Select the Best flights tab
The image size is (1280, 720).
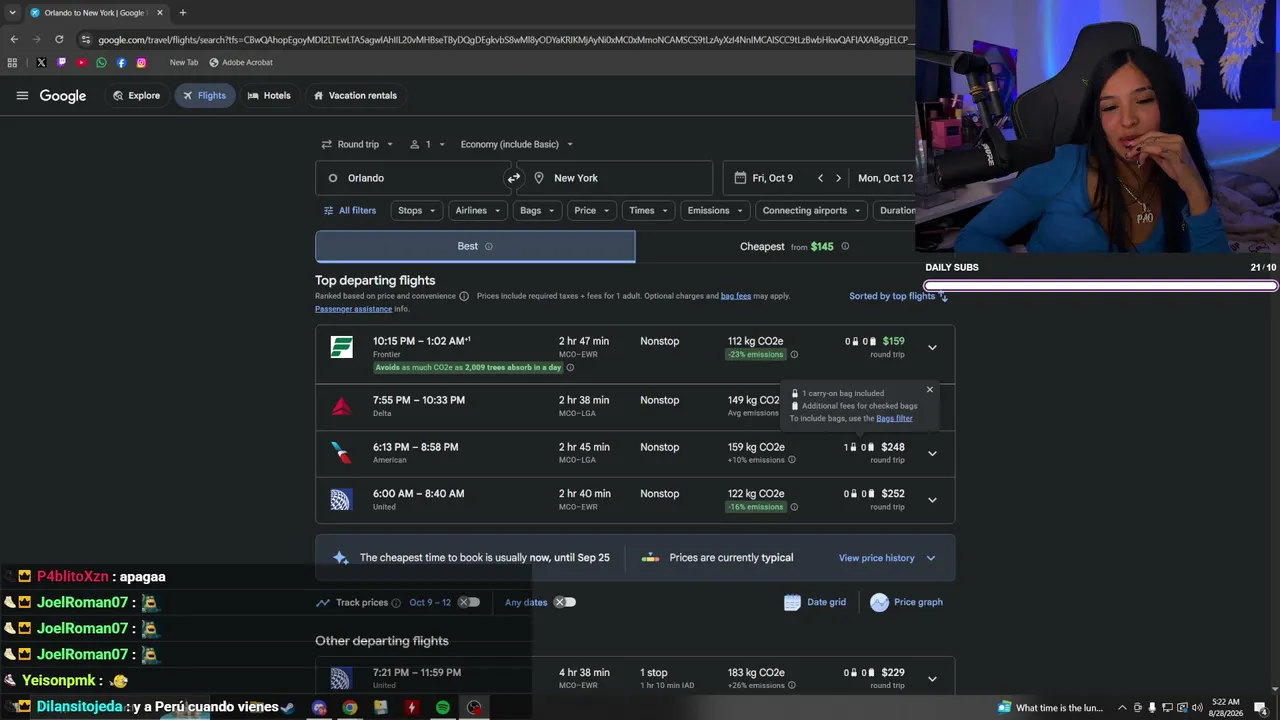pos(475,246)
